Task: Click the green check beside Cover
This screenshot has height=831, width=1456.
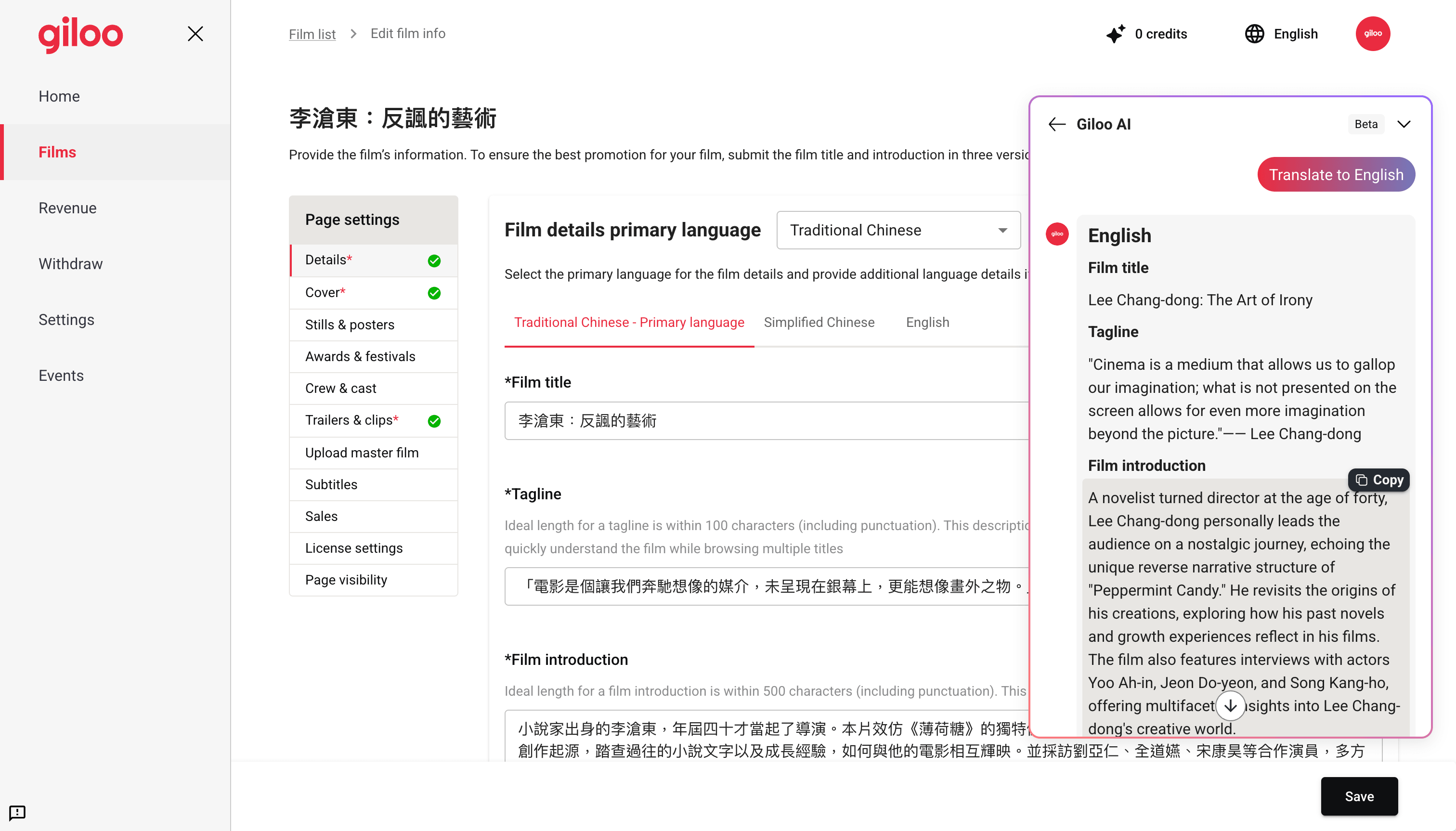Action: (434, 293)
